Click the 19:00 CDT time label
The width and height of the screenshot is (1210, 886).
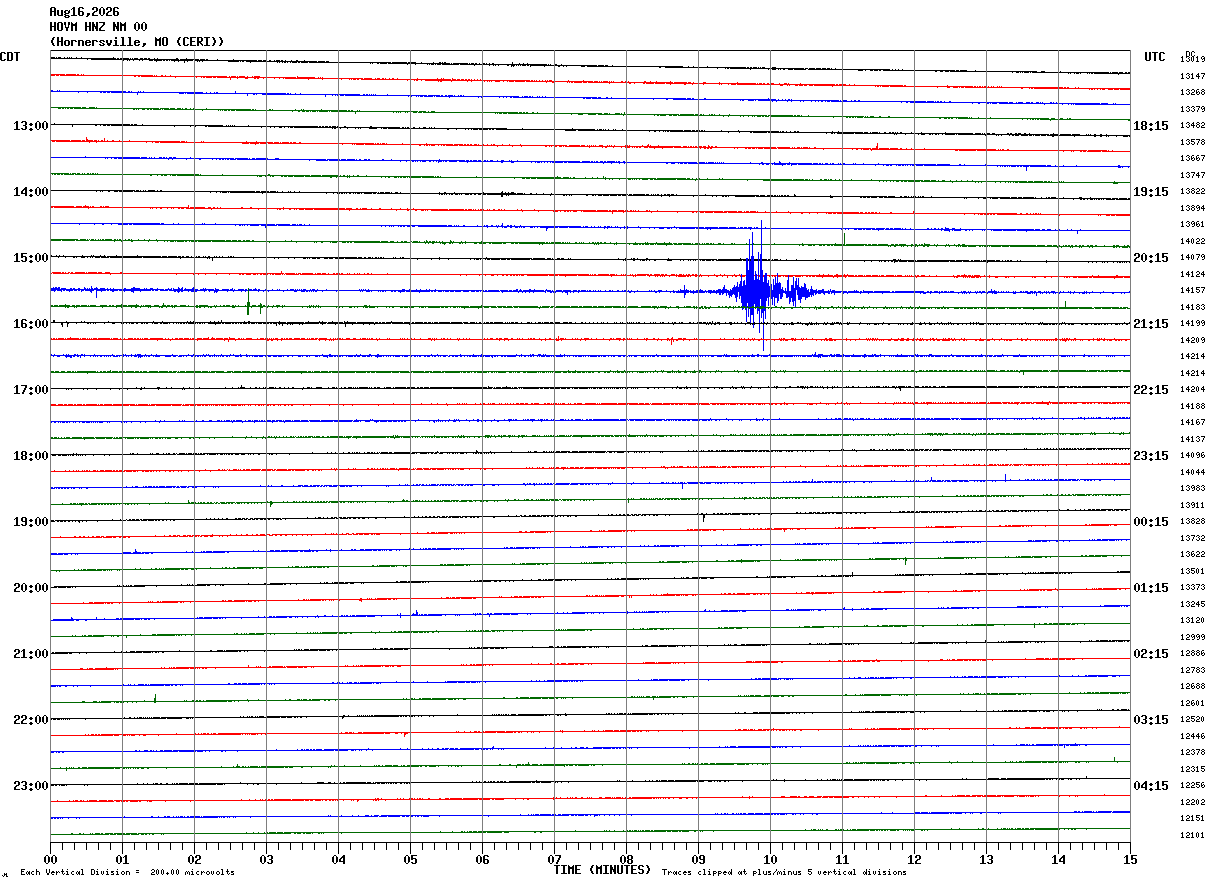(x=30, y=522)
